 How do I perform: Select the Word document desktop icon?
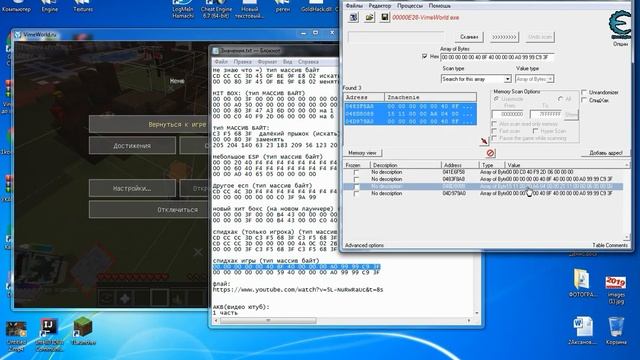tap(582, 331)
